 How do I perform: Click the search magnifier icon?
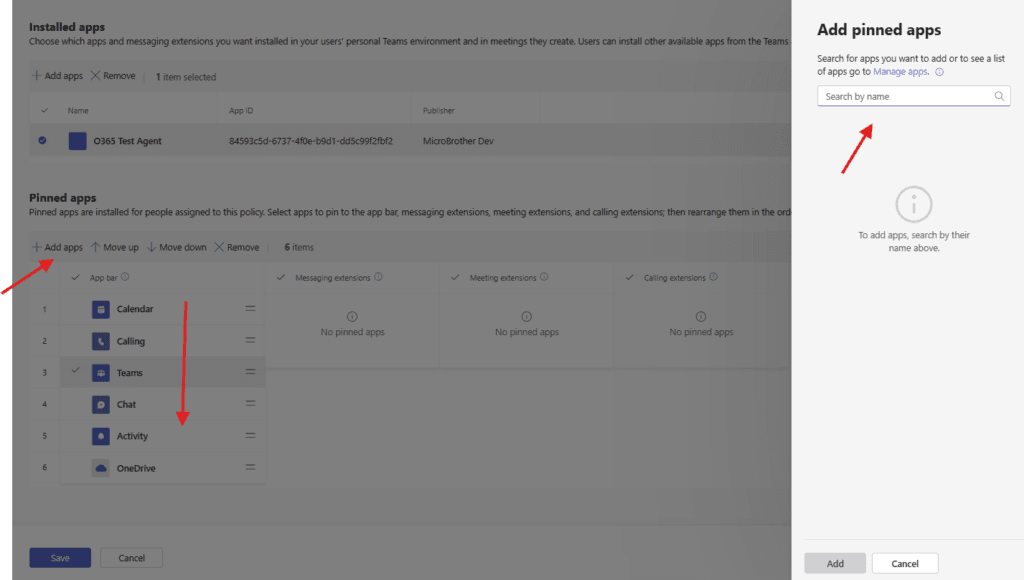999,97
